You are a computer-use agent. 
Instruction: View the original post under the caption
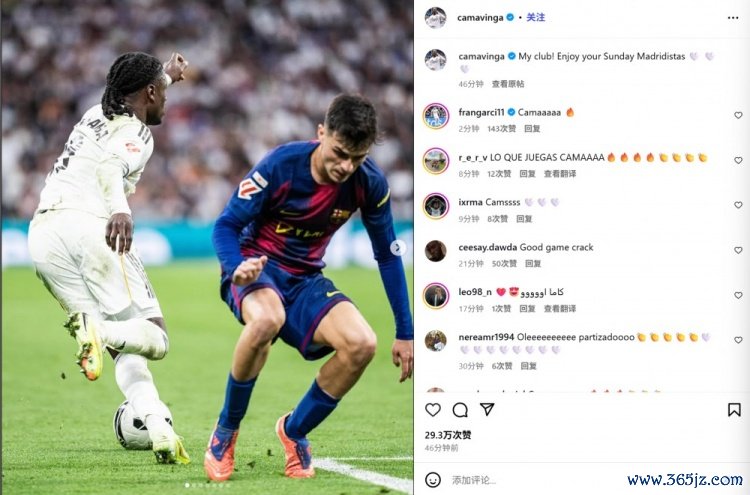click(x=508, y=84)
